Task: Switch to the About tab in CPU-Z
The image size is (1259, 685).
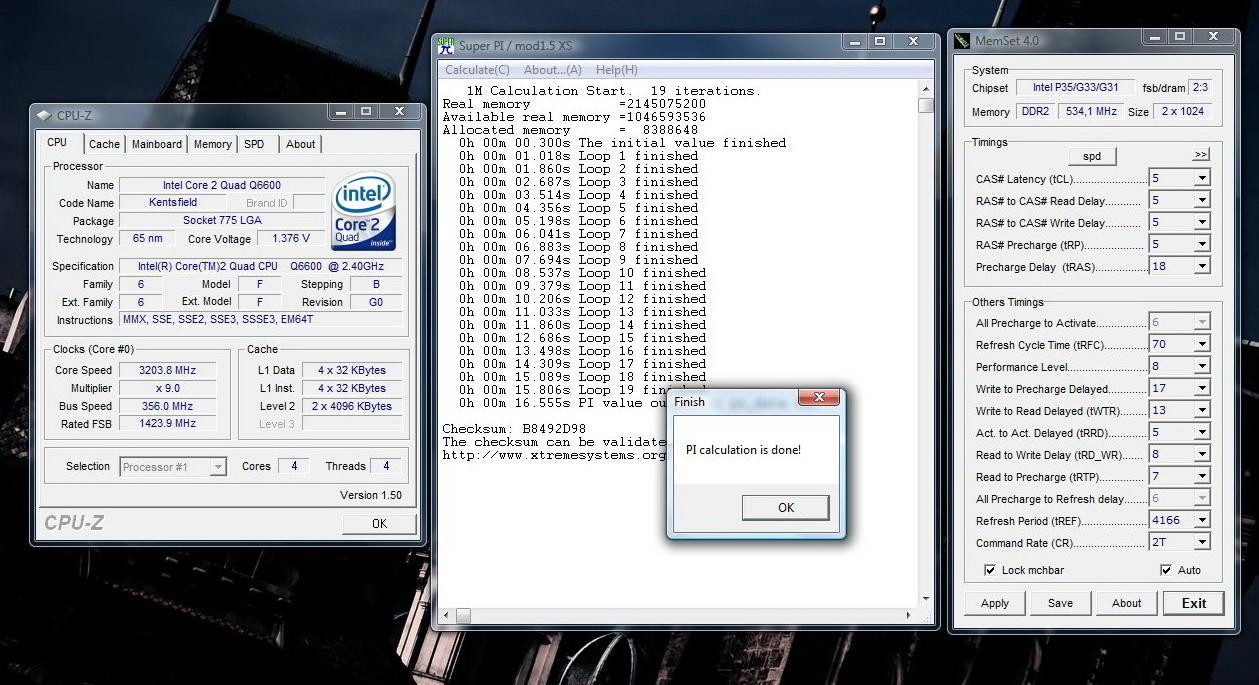Action: click(301, 144)
